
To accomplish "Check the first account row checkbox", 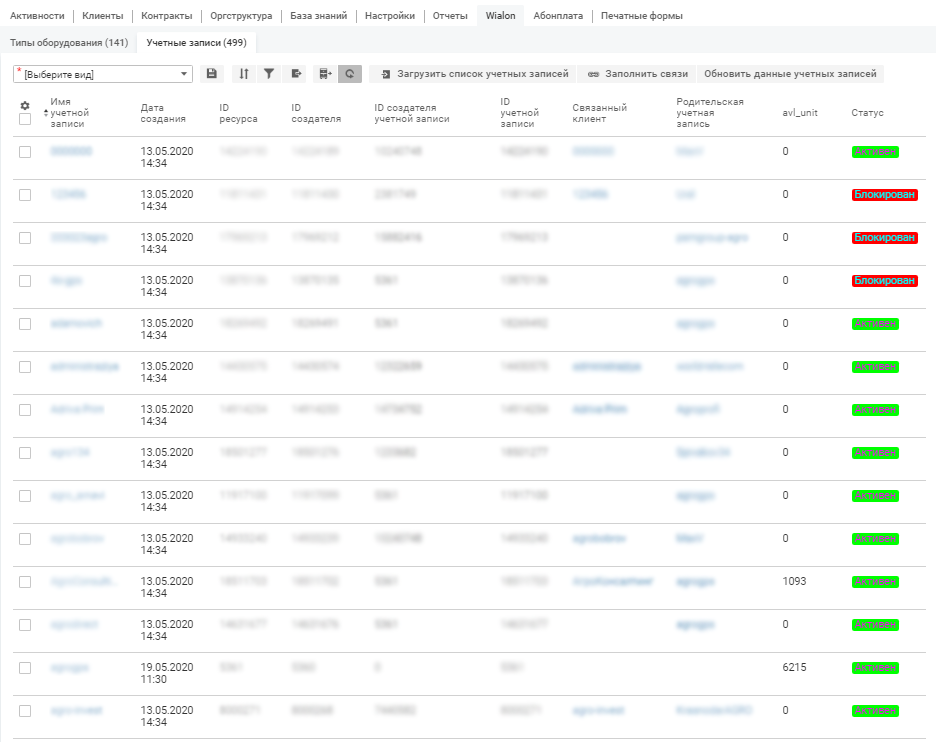I will click(25, 152).
